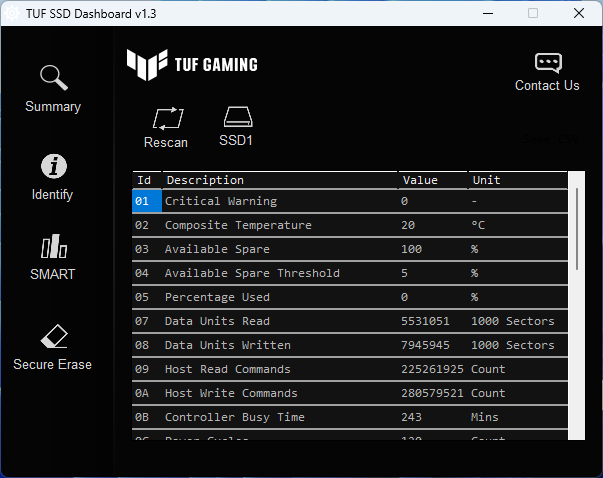The height and width of the screenshot is (478, 603).
Task: Select the Data Units Read row
Action: [x=350, y=321]
